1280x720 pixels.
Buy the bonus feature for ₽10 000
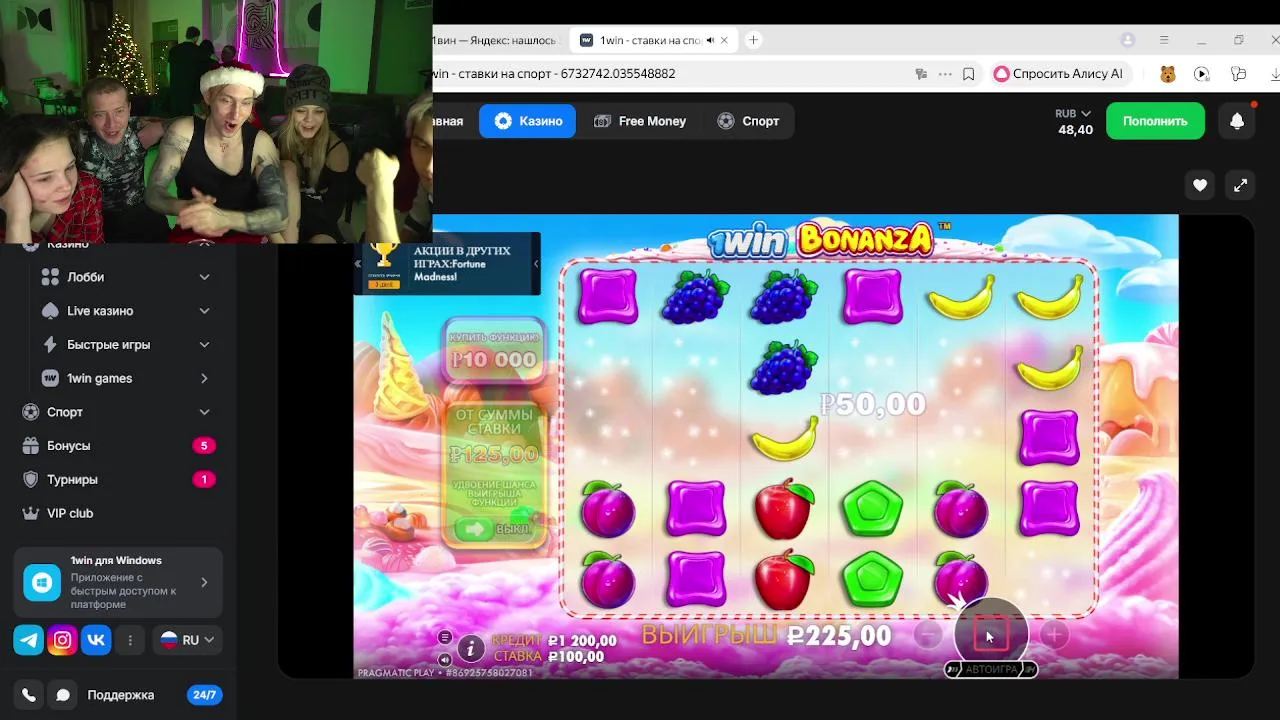coord(494,351)
